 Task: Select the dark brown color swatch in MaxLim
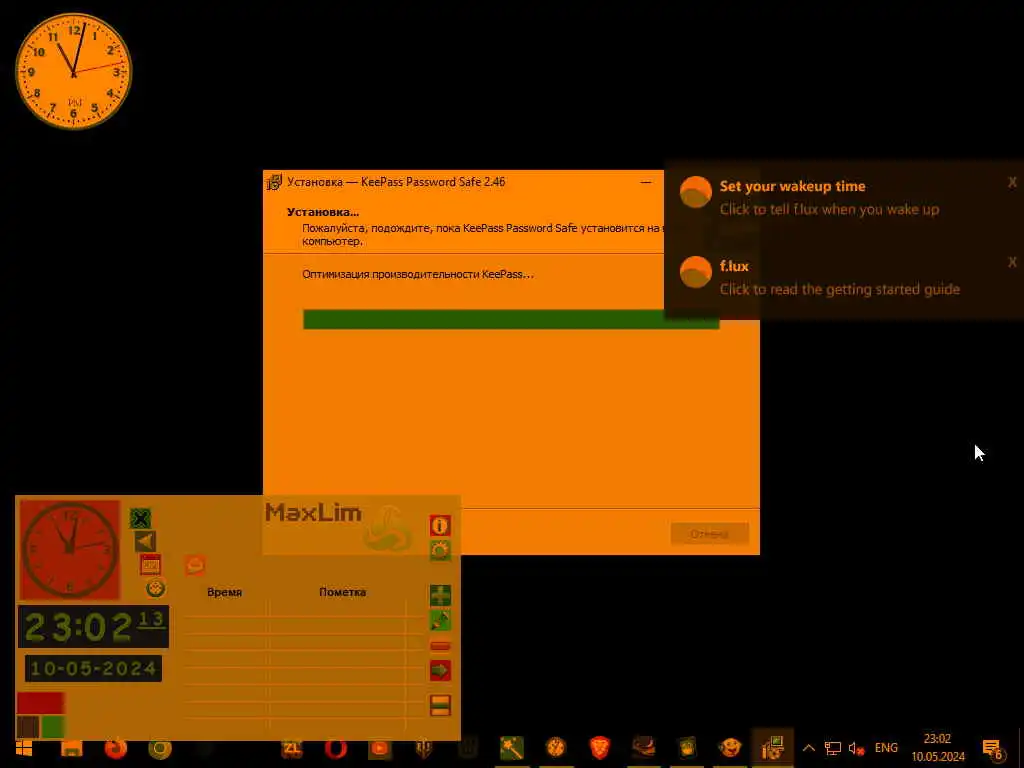tap(28, 726)
